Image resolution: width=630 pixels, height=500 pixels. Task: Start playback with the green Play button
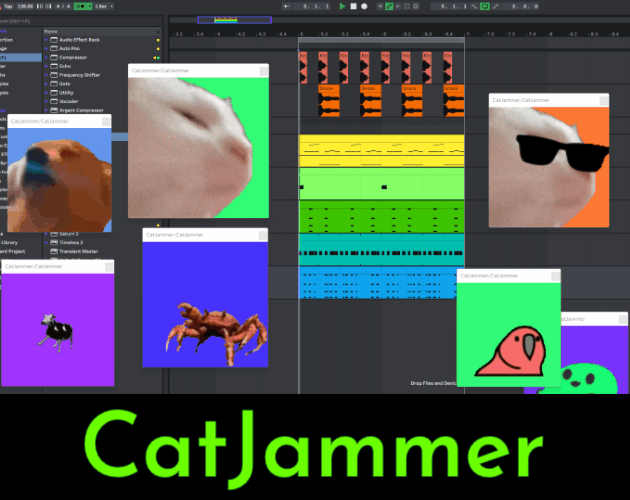[342, 6]
